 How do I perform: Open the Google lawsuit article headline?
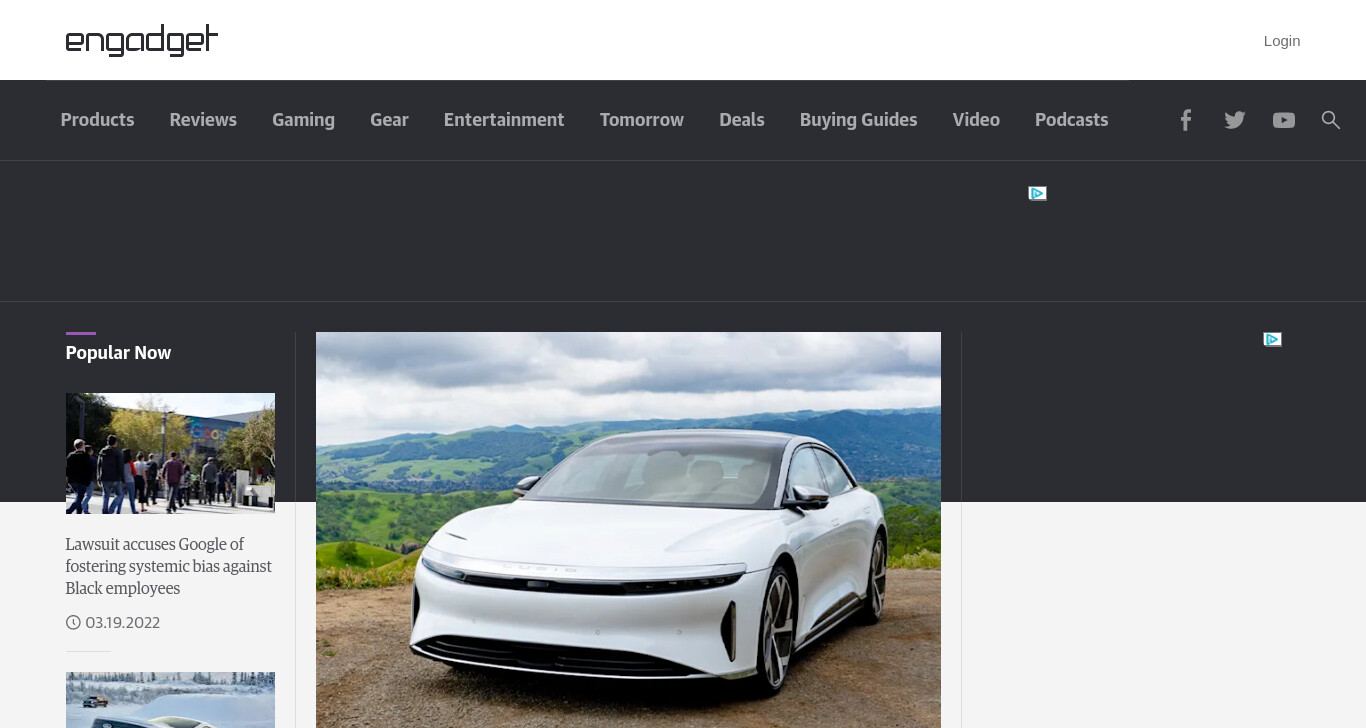point(168,566)
